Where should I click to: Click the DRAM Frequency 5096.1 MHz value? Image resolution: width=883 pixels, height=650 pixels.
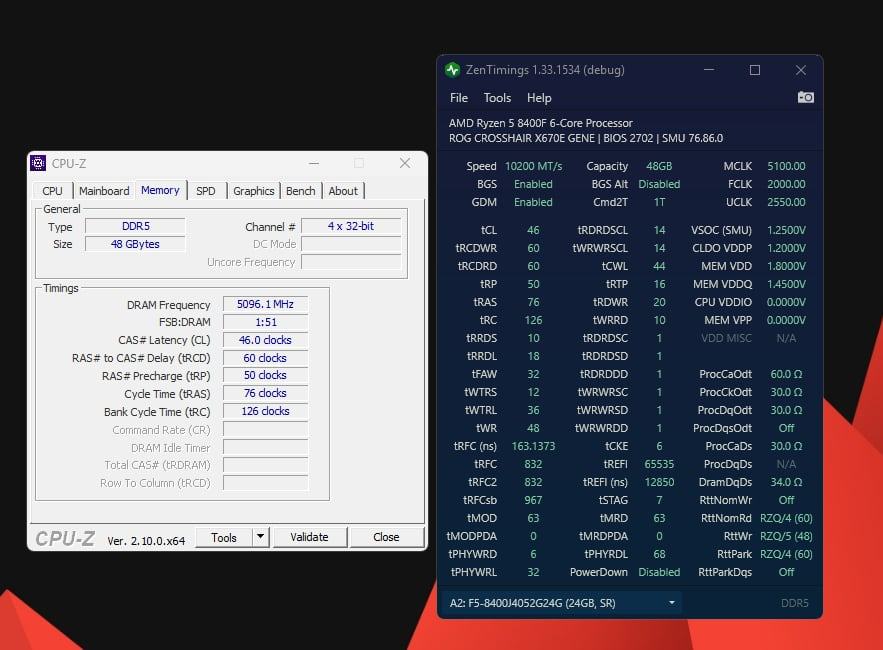tap(265, 304)
